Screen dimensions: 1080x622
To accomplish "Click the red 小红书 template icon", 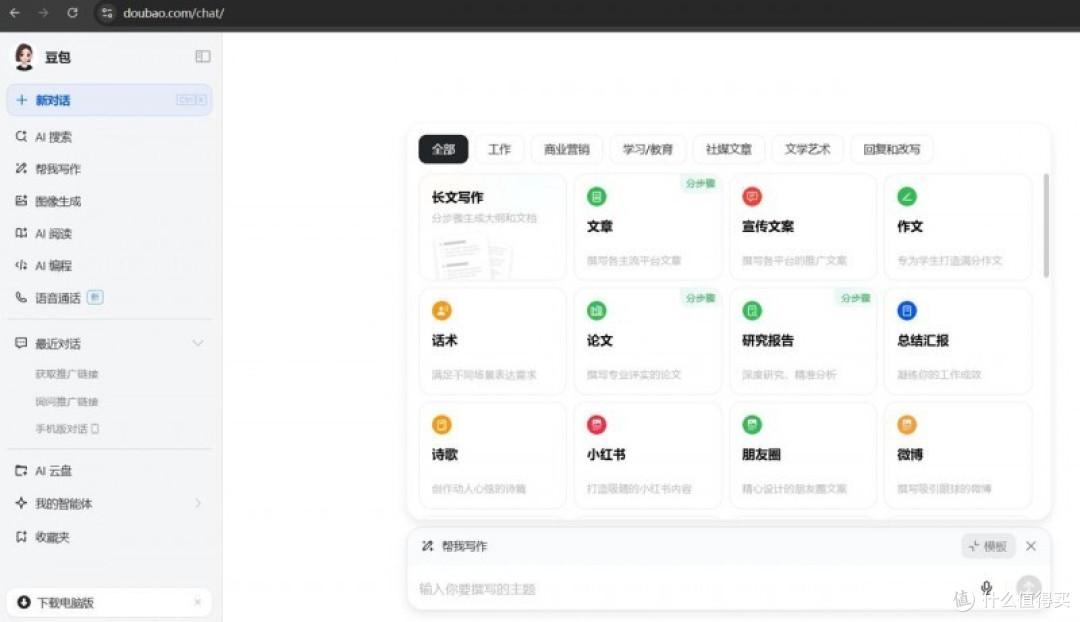I will (596, 424).
